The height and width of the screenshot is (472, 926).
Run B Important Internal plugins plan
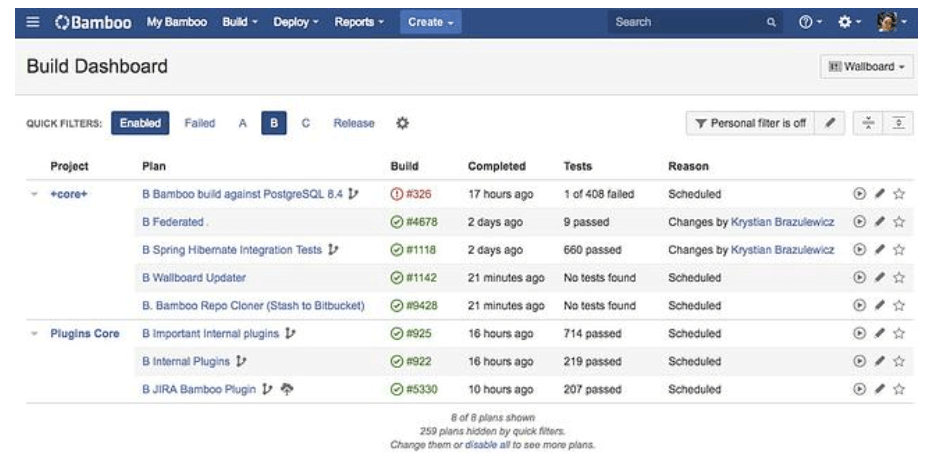859,333
